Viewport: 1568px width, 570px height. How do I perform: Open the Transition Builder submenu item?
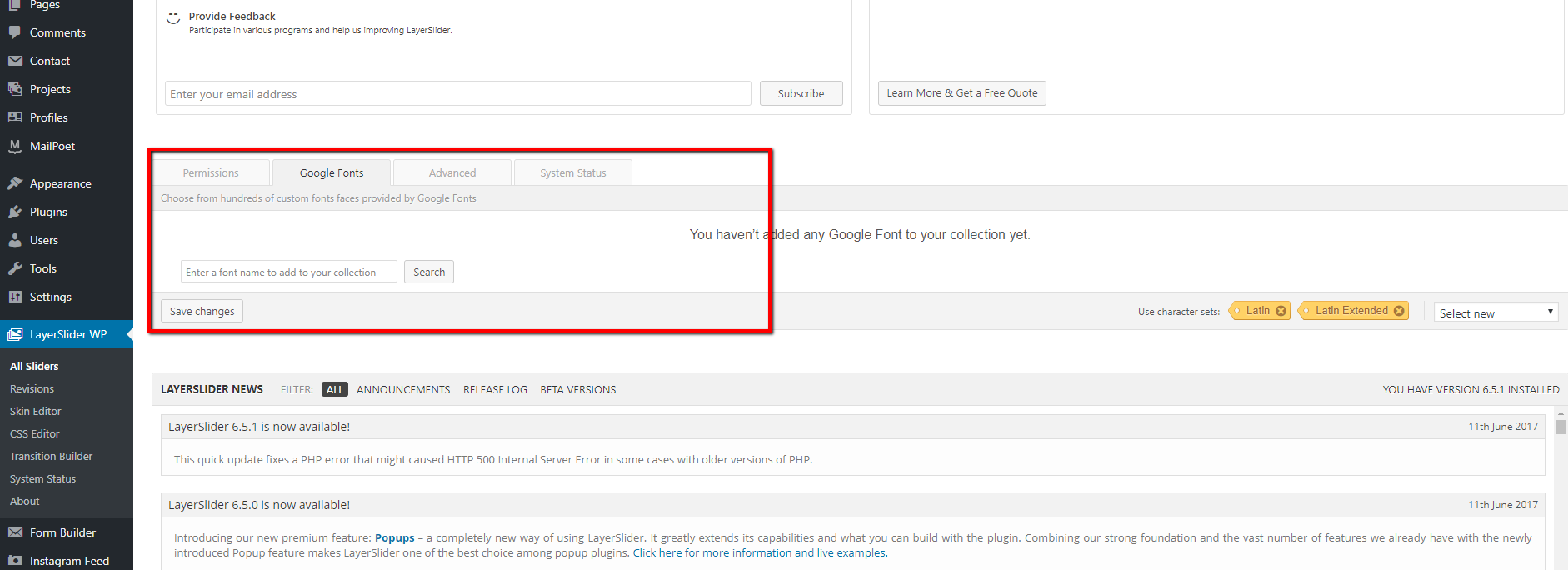[x=51, y=456]
